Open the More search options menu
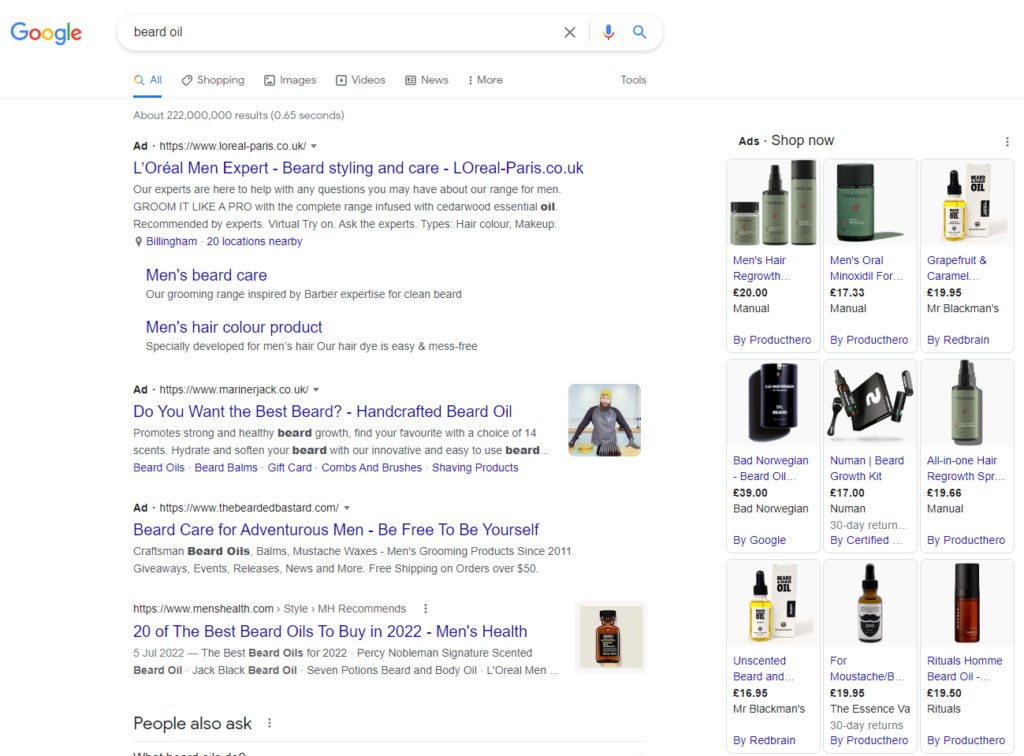Viewport: 1024px width, 756px height. (x=485, y=80)
